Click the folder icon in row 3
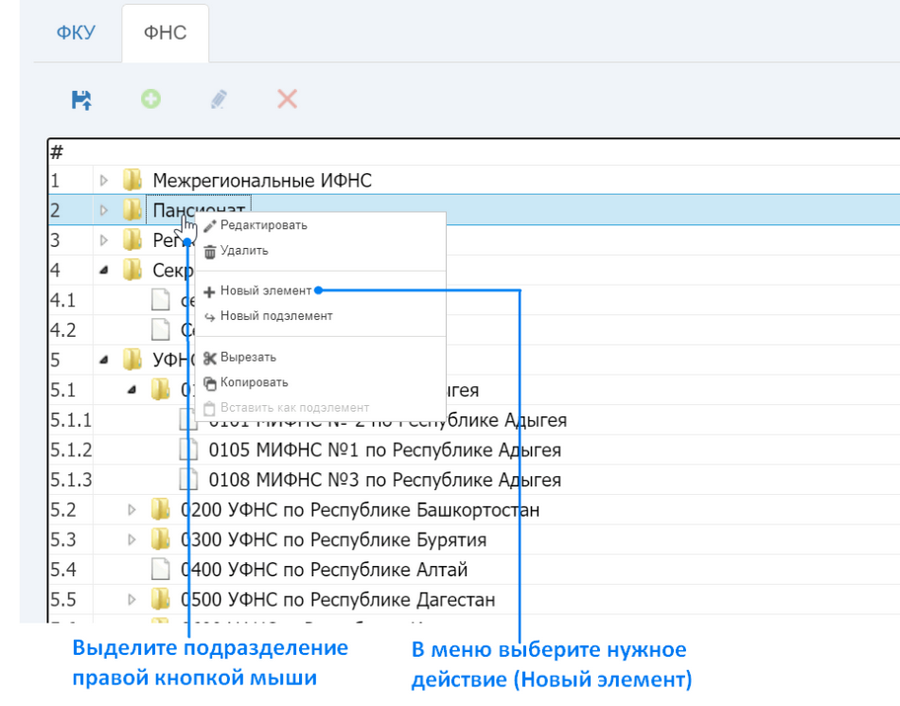This screenshot has width=900, height=706. coord(133,239)
